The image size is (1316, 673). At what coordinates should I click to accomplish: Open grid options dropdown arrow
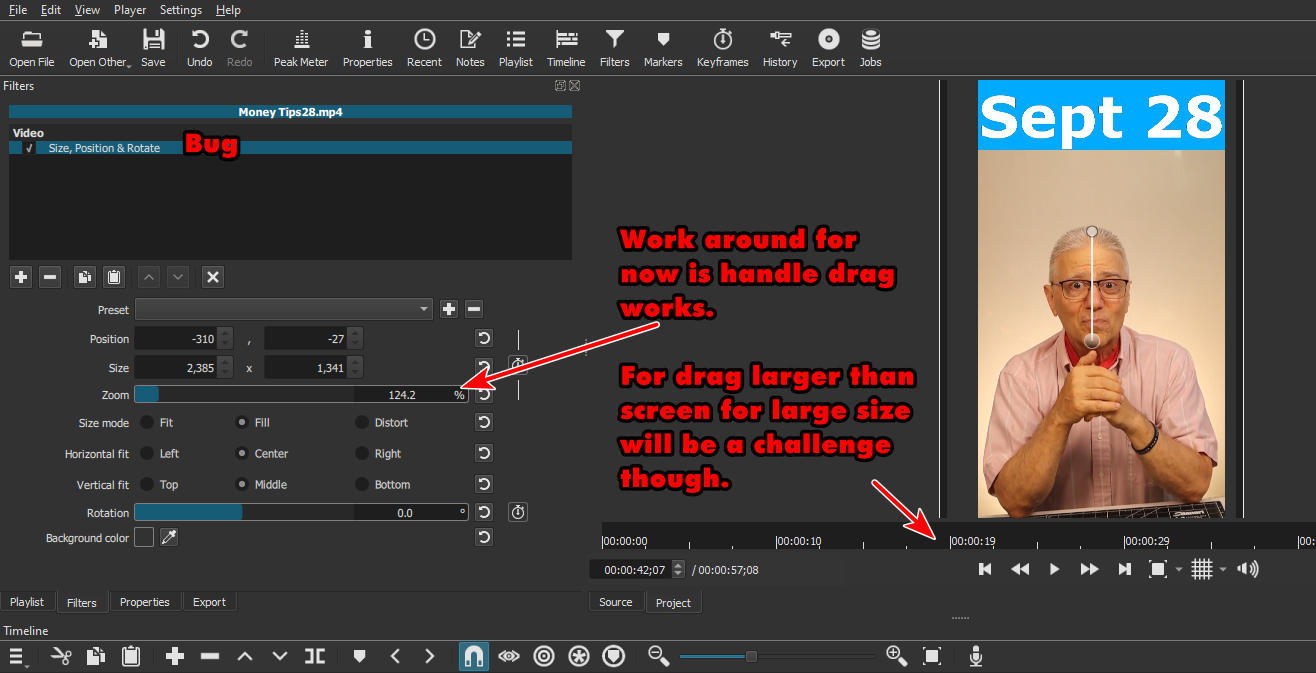pos(1222,569)
